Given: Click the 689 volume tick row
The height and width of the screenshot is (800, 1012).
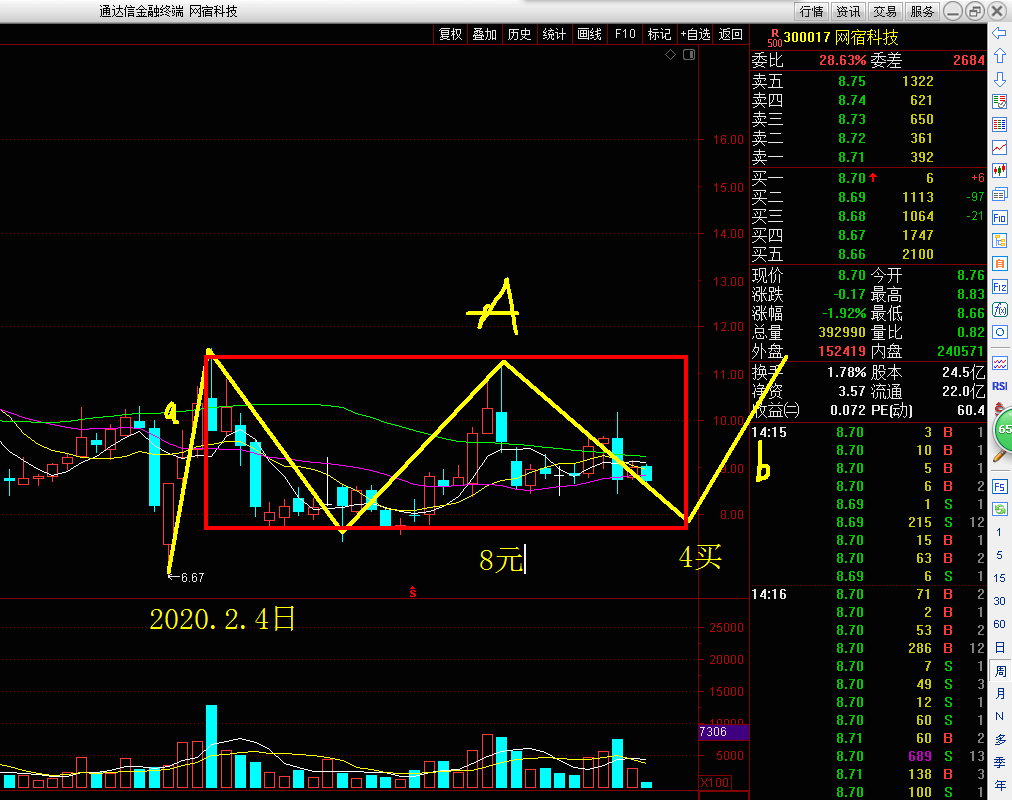Looking at the screenshot, I should coord(868,755).
